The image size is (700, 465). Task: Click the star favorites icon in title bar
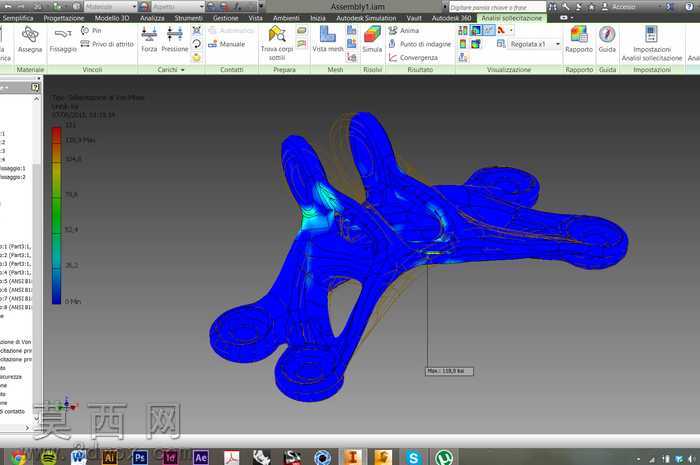pos(592,6)
